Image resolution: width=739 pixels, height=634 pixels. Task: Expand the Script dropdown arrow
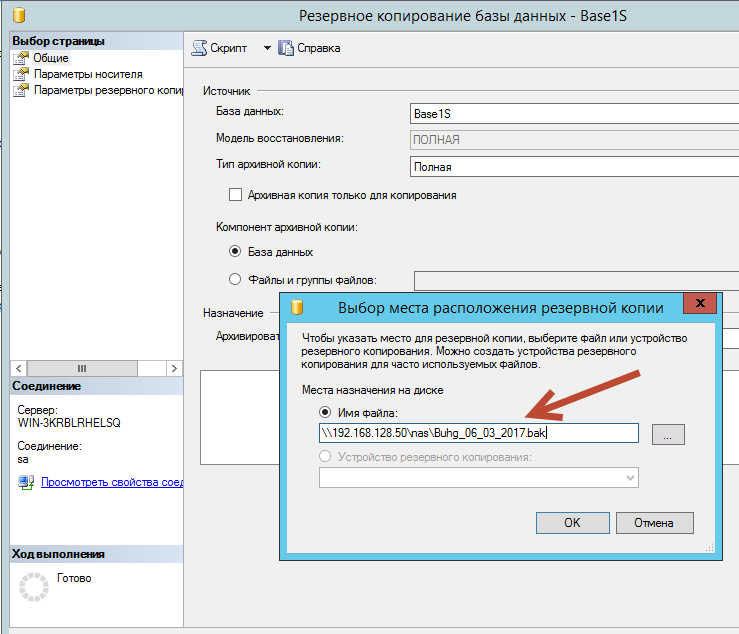pos(267,48)
